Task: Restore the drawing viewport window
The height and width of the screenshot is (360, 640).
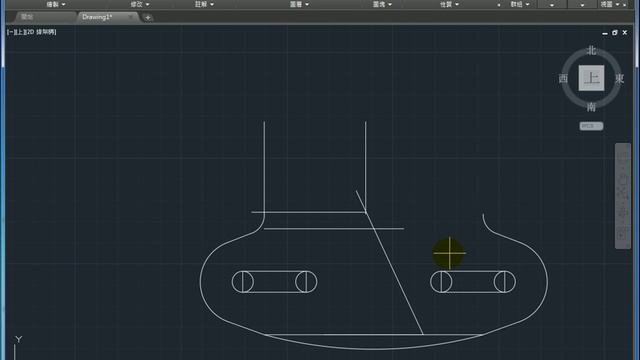Action: coord(615,33)
